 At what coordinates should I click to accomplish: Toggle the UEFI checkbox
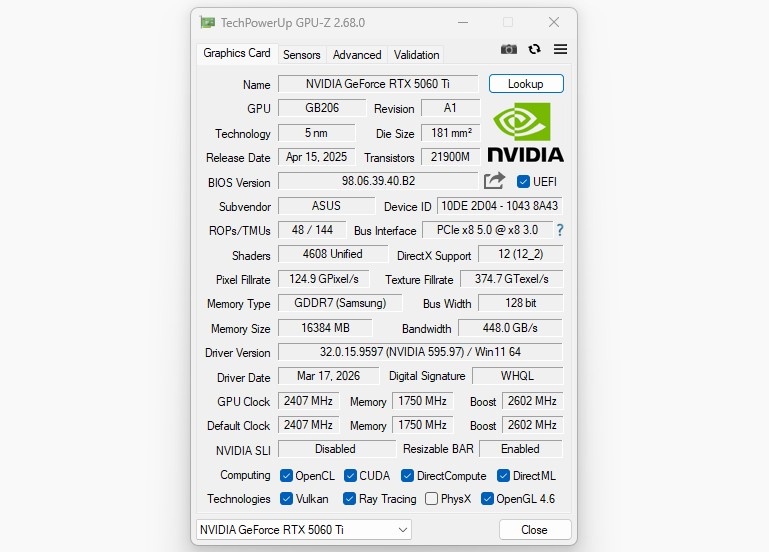pyautogui.click(x=523, y=181)
